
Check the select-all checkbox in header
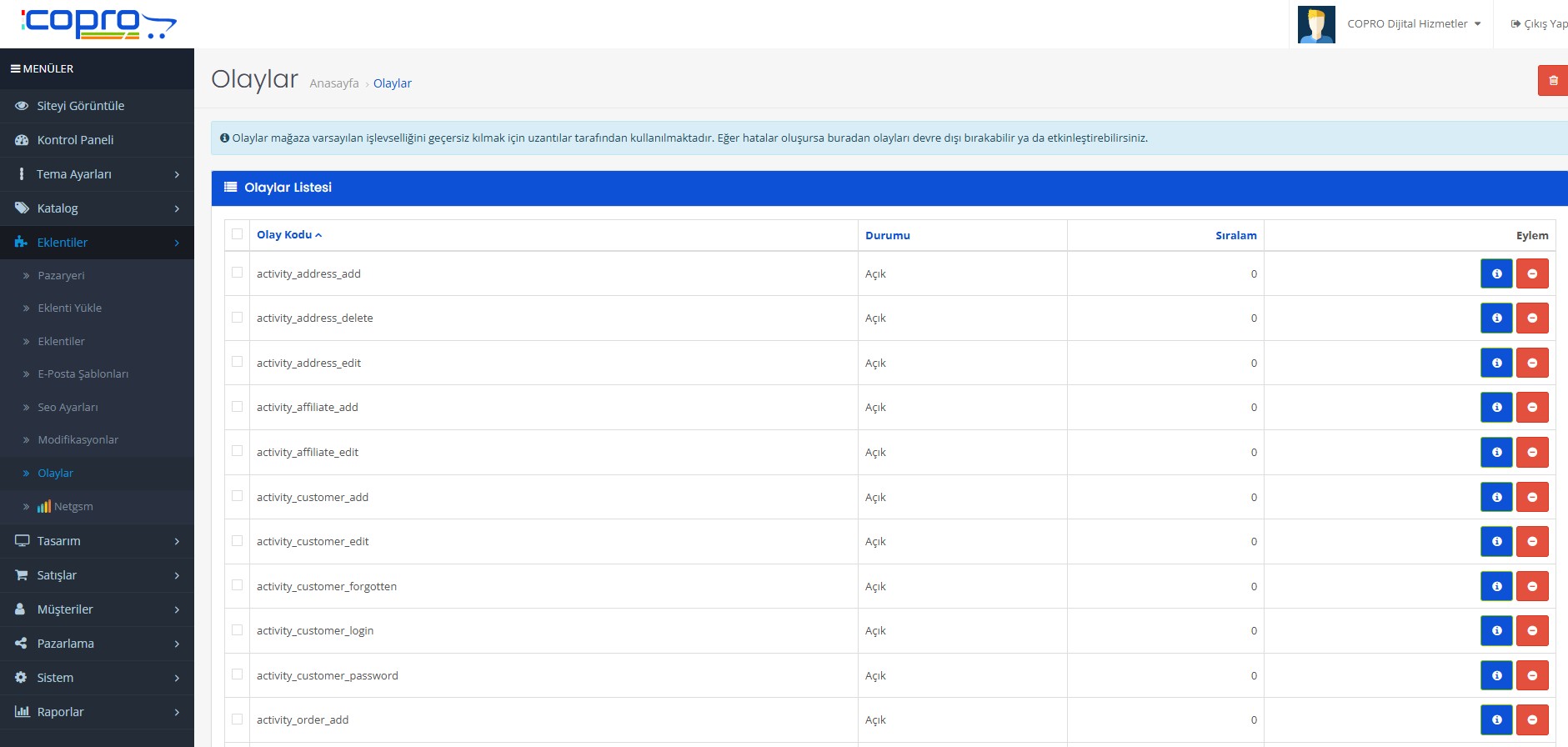click(x=238, y=234)
